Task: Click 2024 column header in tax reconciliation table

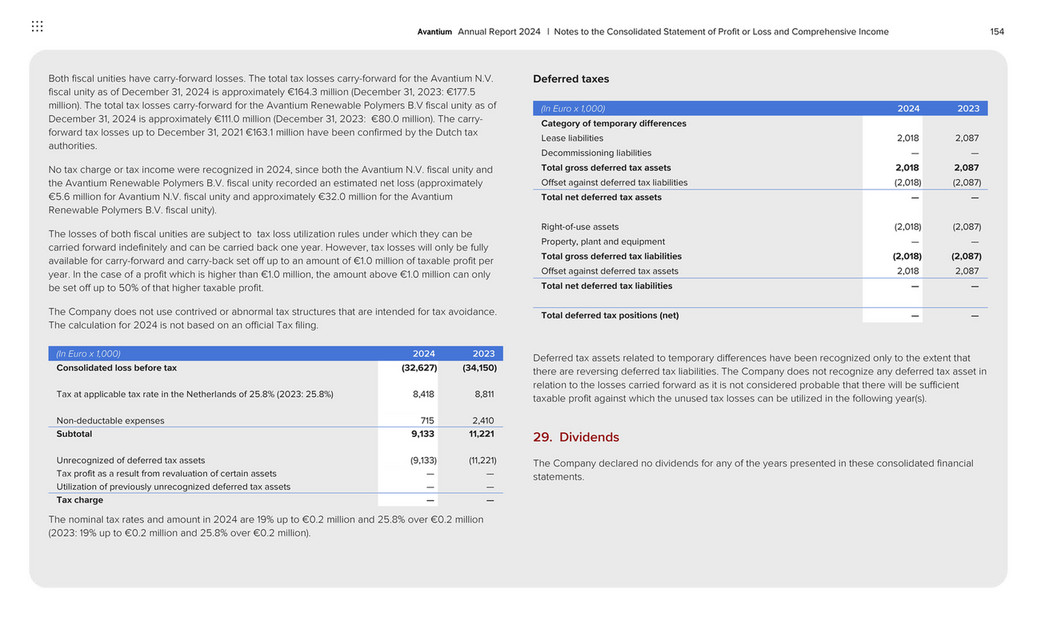Action: (x=423, y=354)
